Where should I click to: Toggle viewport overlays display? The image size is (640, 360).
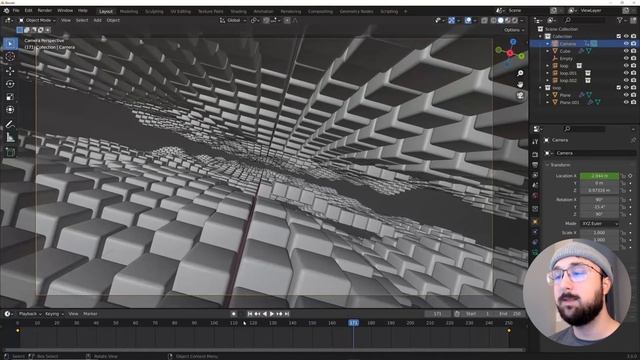(468, 20)
